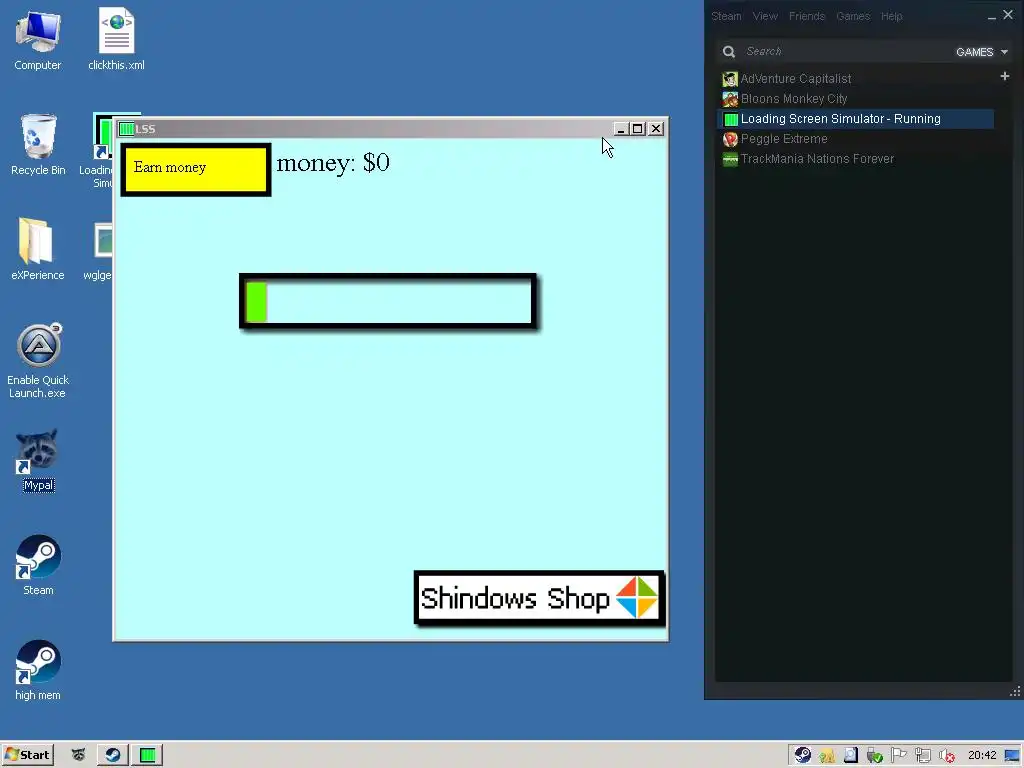Open the Steam menu in Steam window

726,16
